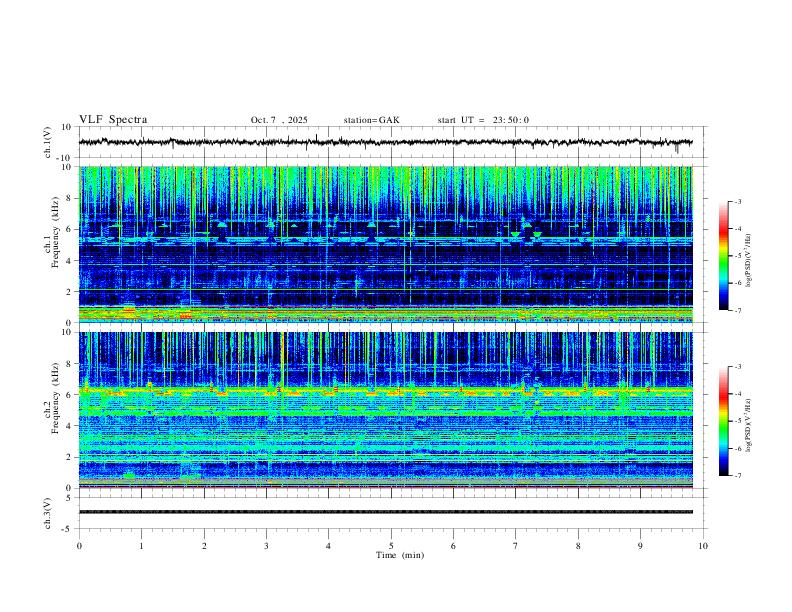Click inside the ch.2 spectrogram panel
Viewport: 792px width, 612px height.
[x=386, y=410]
